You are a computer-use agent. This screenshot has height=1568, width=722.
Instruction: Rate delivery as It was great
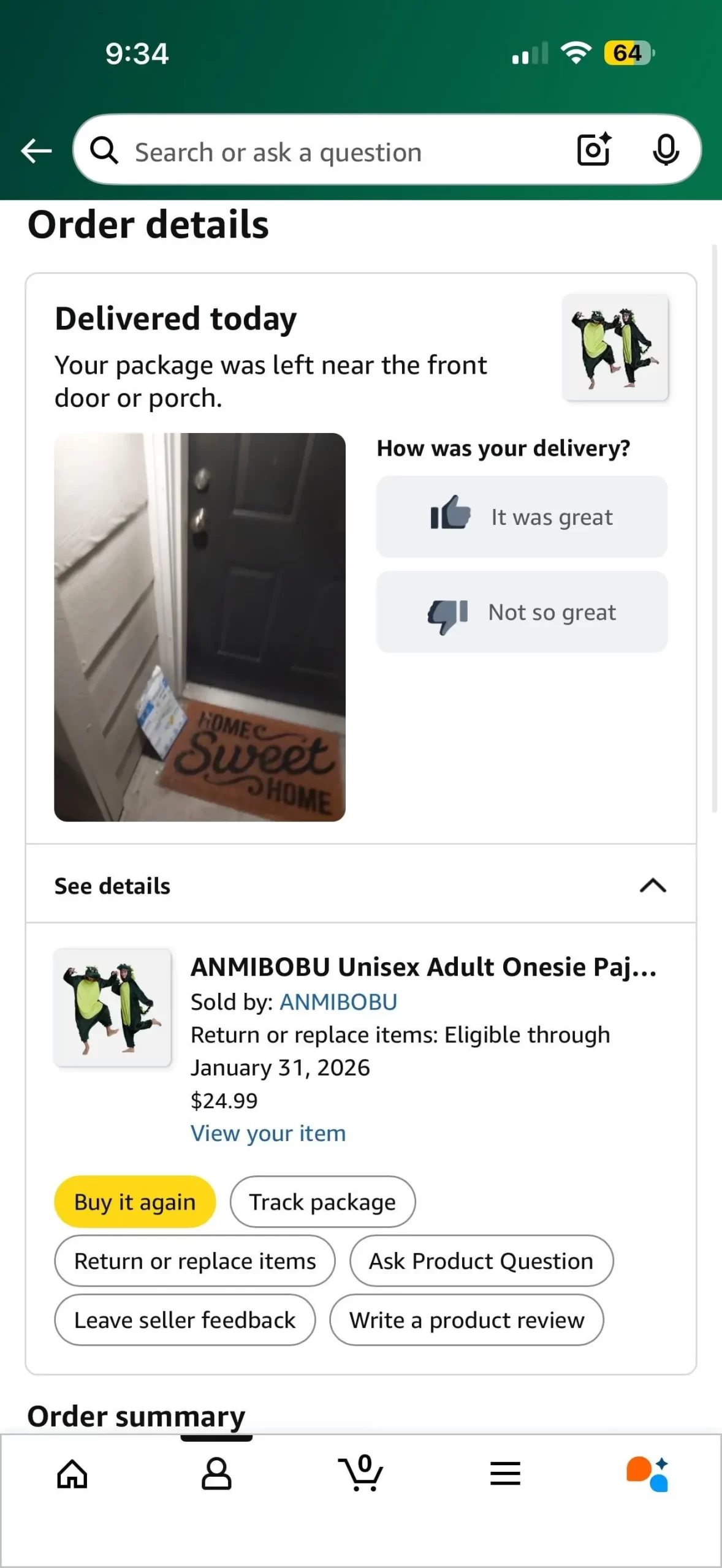click(522, 517)
